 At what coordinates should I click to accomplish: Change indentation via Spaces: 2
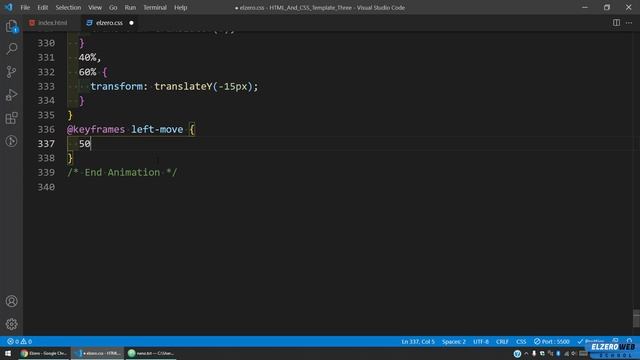click(x=453, y=341)
